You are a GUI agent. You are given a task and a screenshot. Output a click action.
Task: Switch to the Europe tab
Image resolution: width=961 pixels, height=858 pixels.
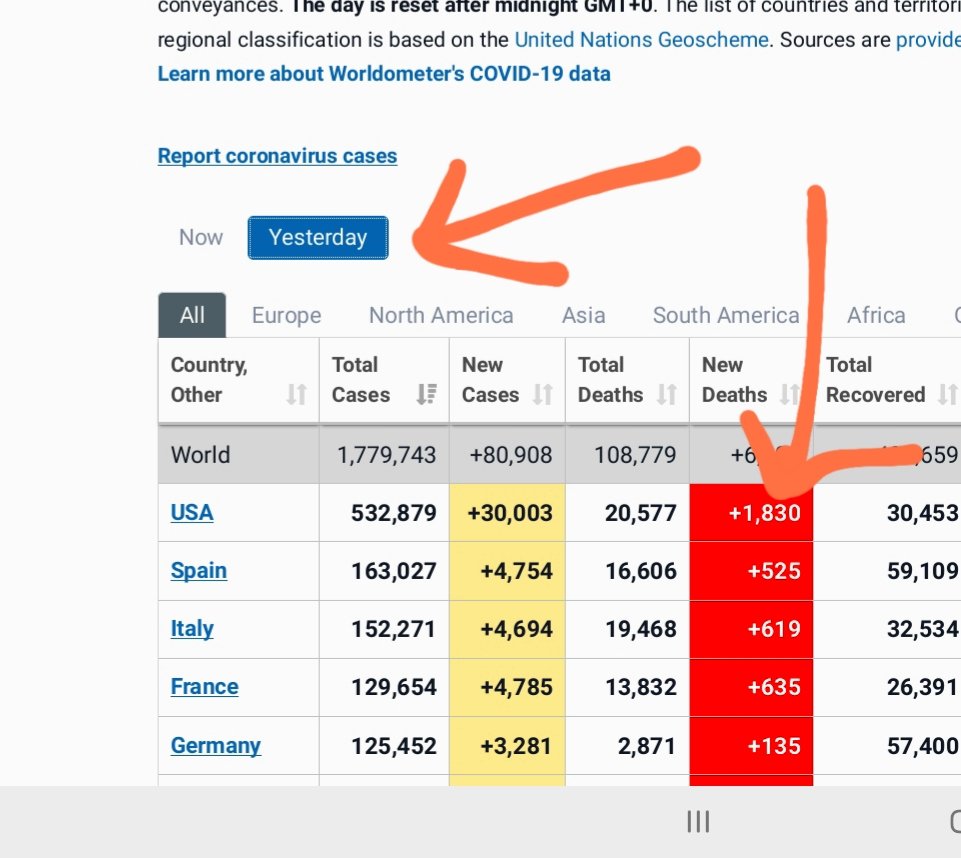point(287,316)
